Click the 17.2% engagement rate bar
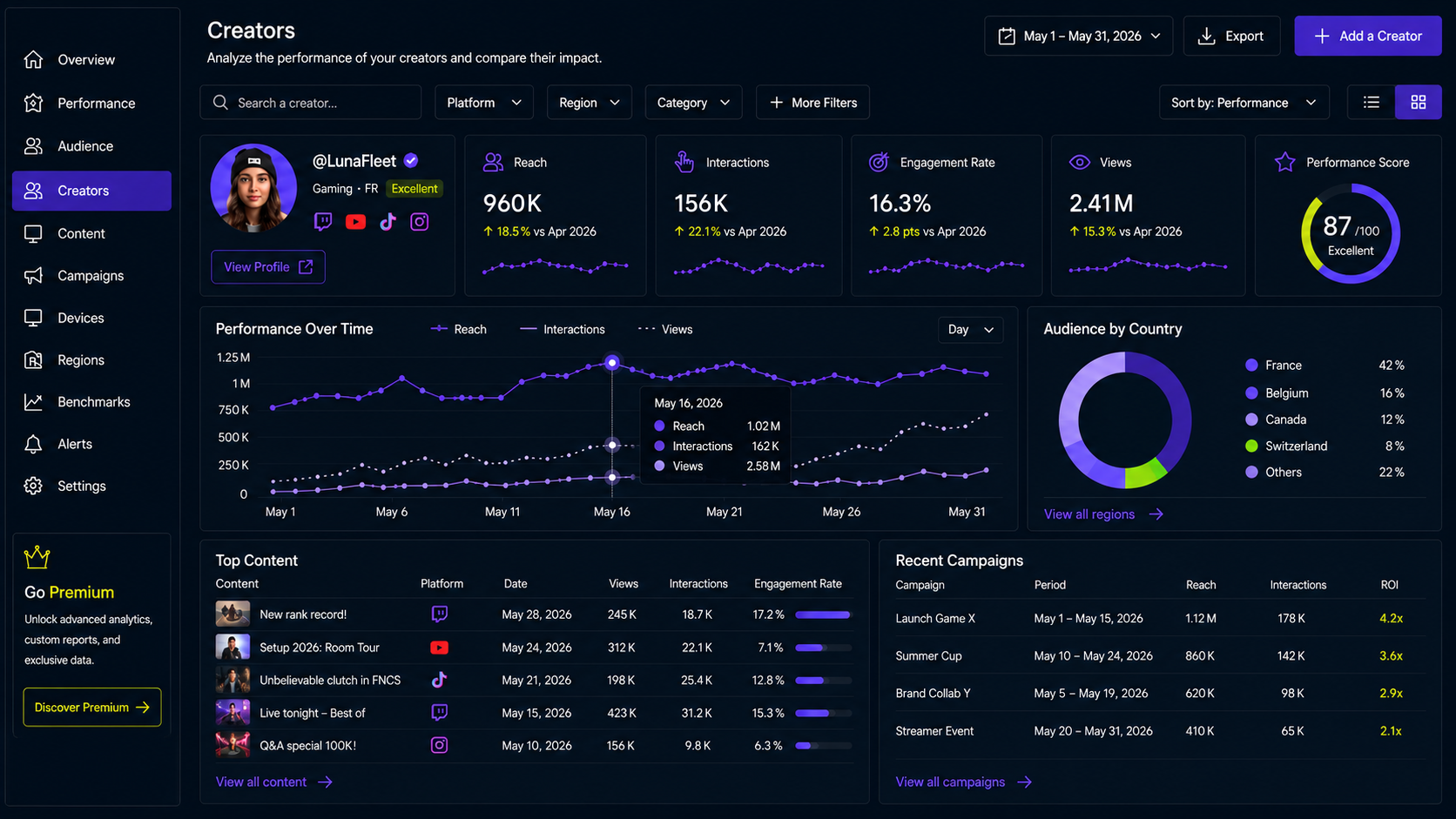Viewport: 1456px width, 819px height. click(823, 614)
